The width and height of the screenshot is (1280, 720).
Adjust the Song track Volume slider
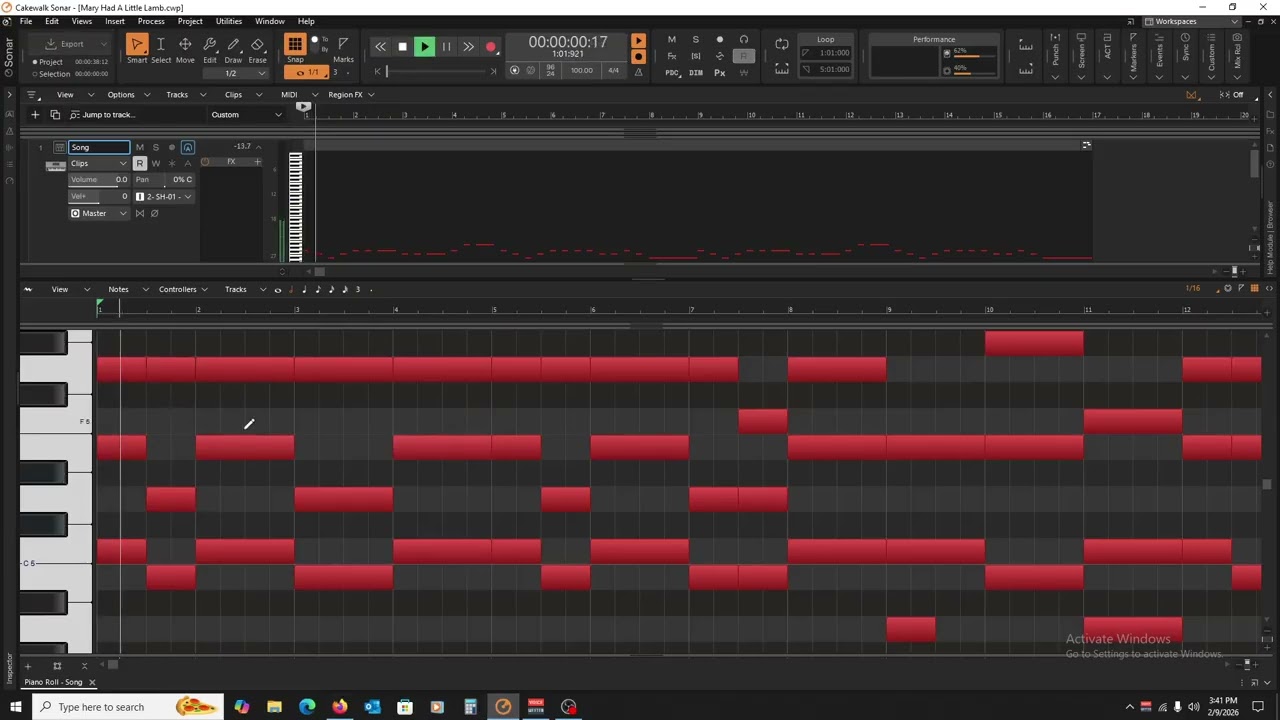click(98, 180)
